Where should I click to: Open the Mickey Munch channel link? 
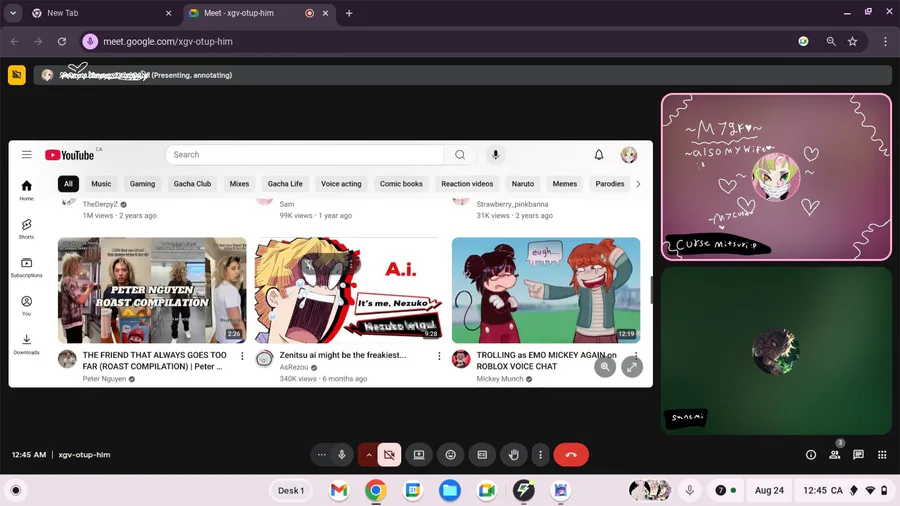tap(500, 379)
